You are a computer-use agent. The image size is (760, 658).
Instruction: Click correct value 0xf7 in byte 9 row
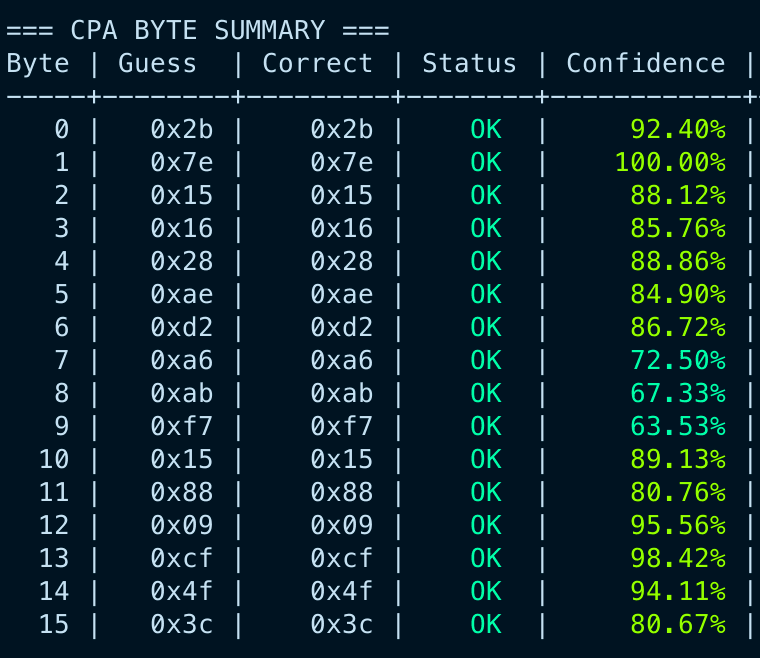tap(342, 426)
